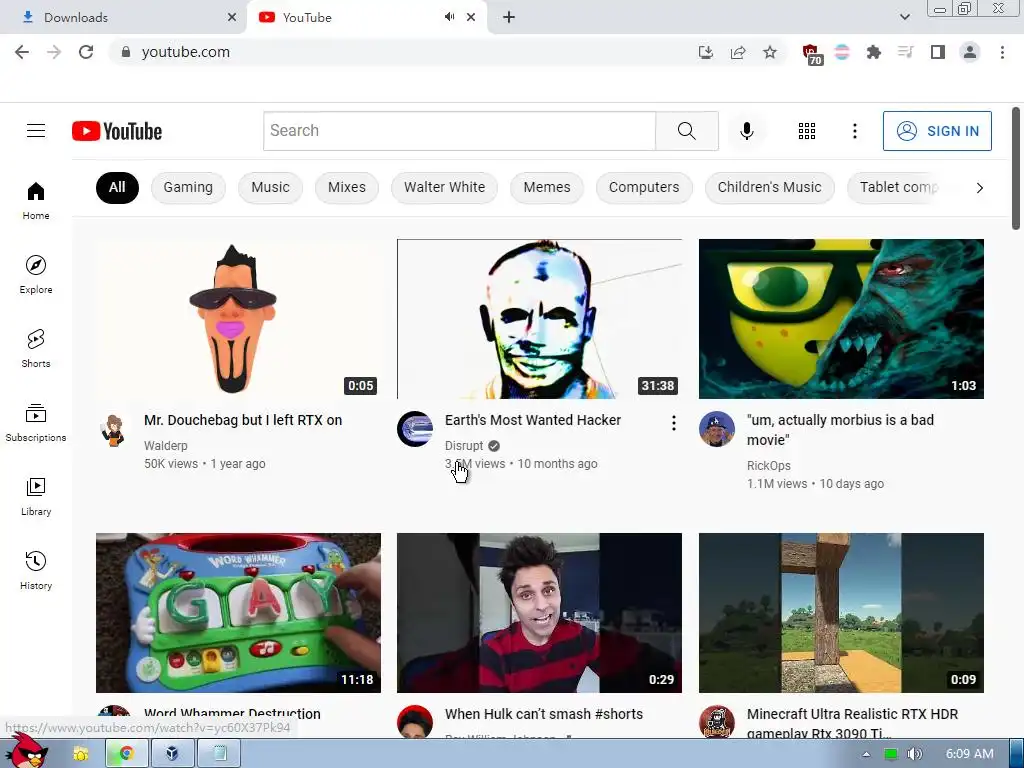Open the Chrome three-dot menu
This screenshot has width=1024, height=768.
pos(1002,52)
